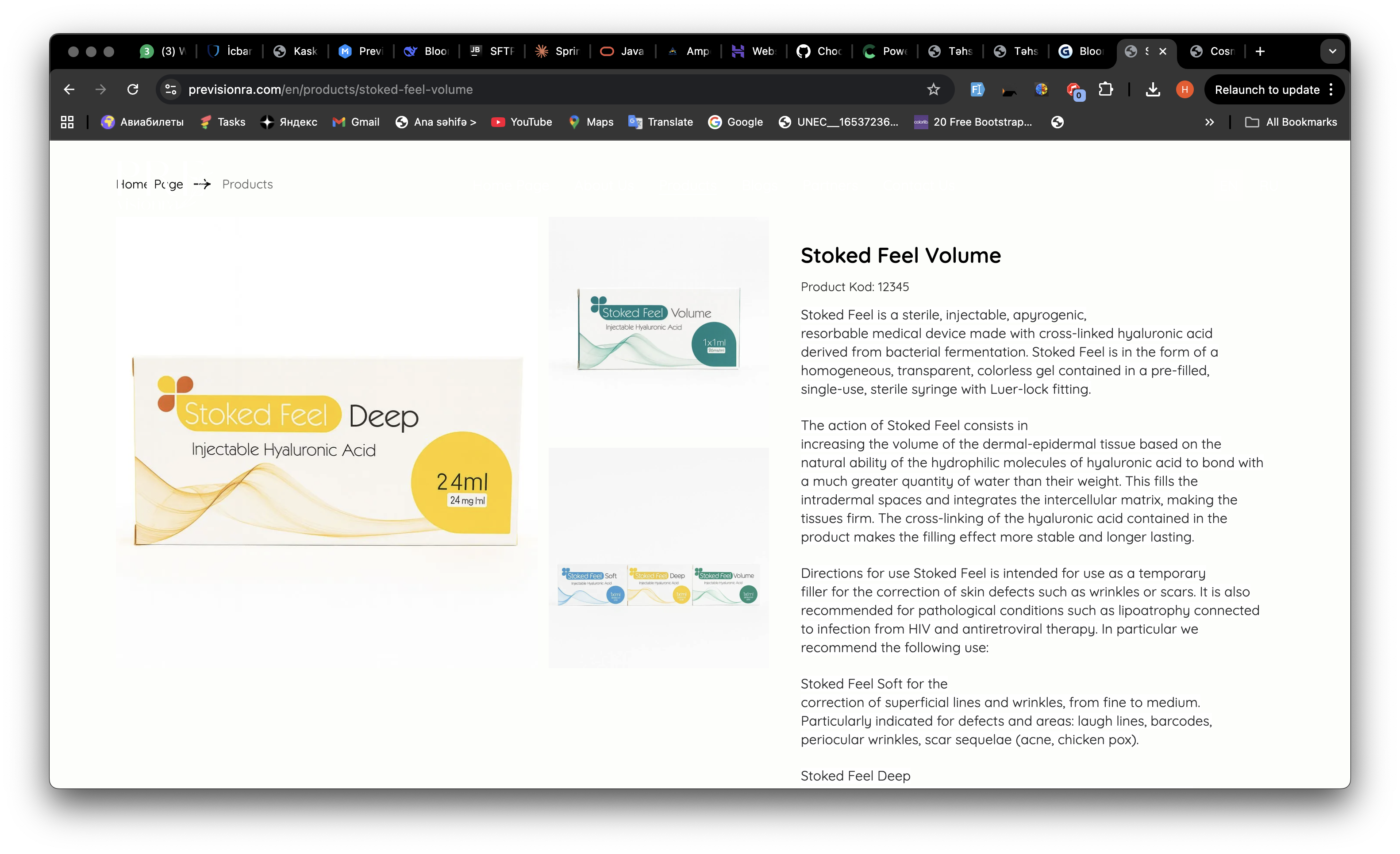Open the Apps grid in the bookmarks bar
The image size is (1400, 854).
click(67, 122)
